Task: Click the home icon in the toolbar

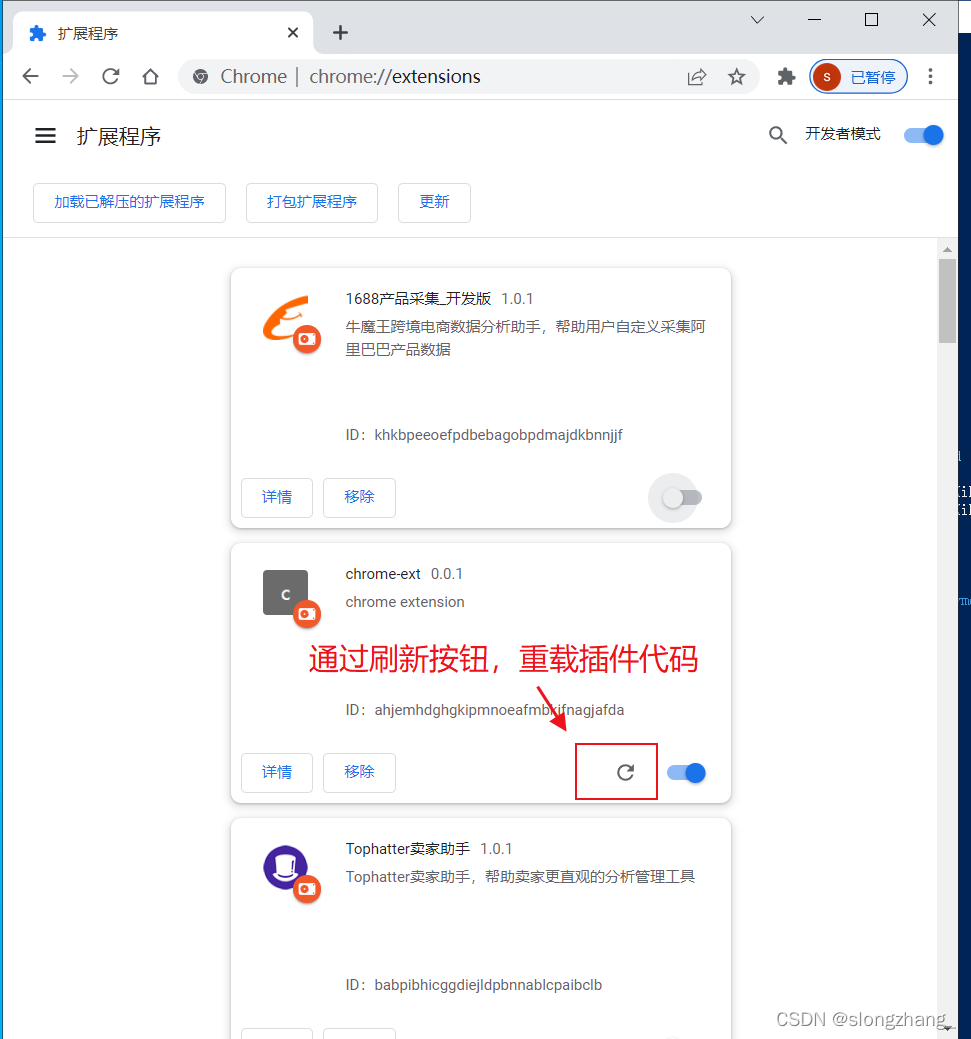Action: 150,76
